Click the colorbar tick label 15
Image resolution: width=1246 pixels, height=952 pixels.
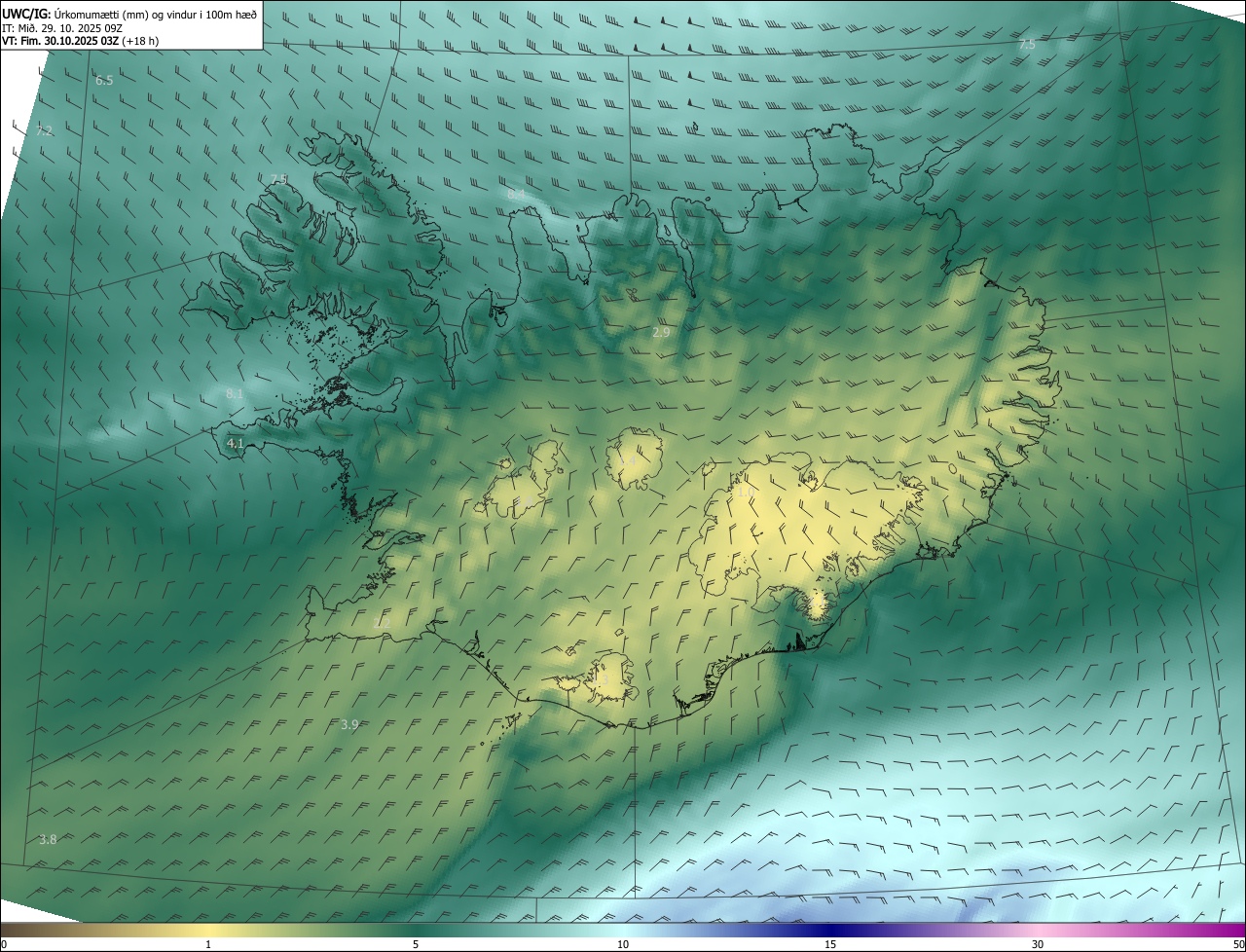point(830,944)
